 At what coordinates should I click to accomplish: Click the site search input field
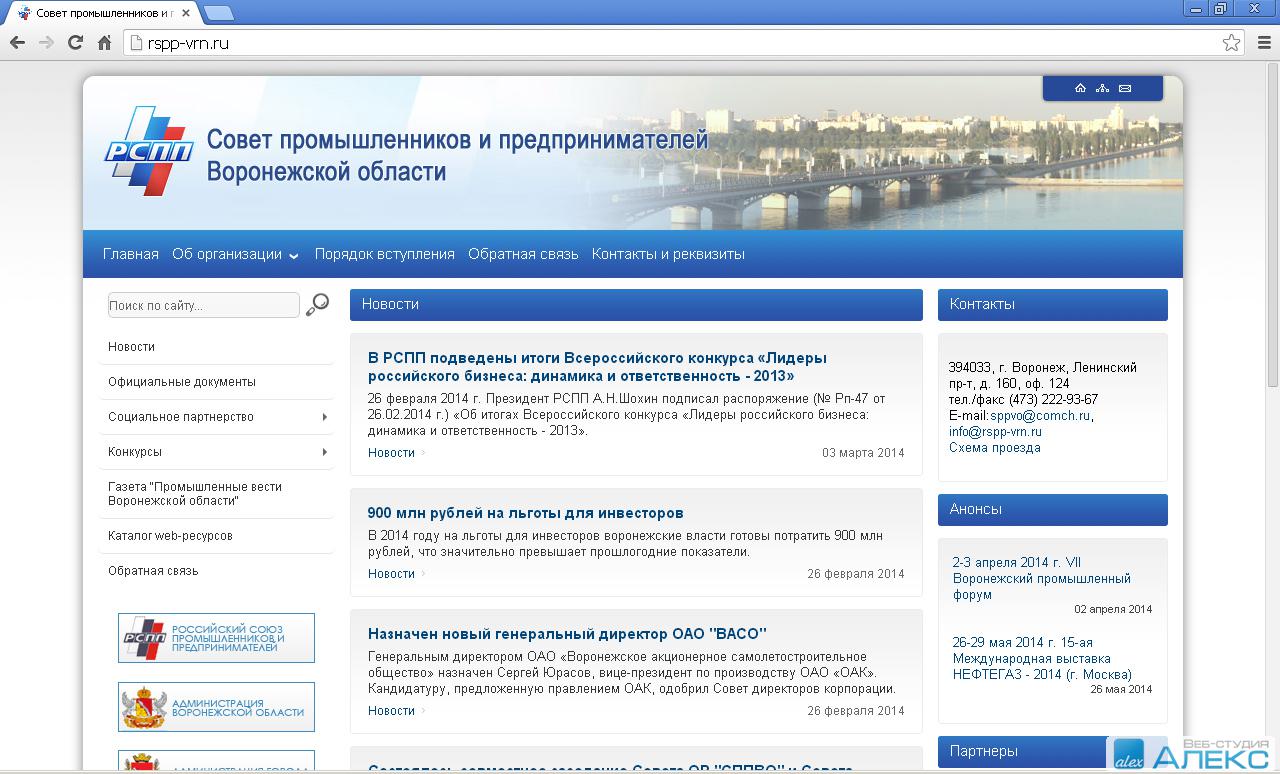coord(203,305)
